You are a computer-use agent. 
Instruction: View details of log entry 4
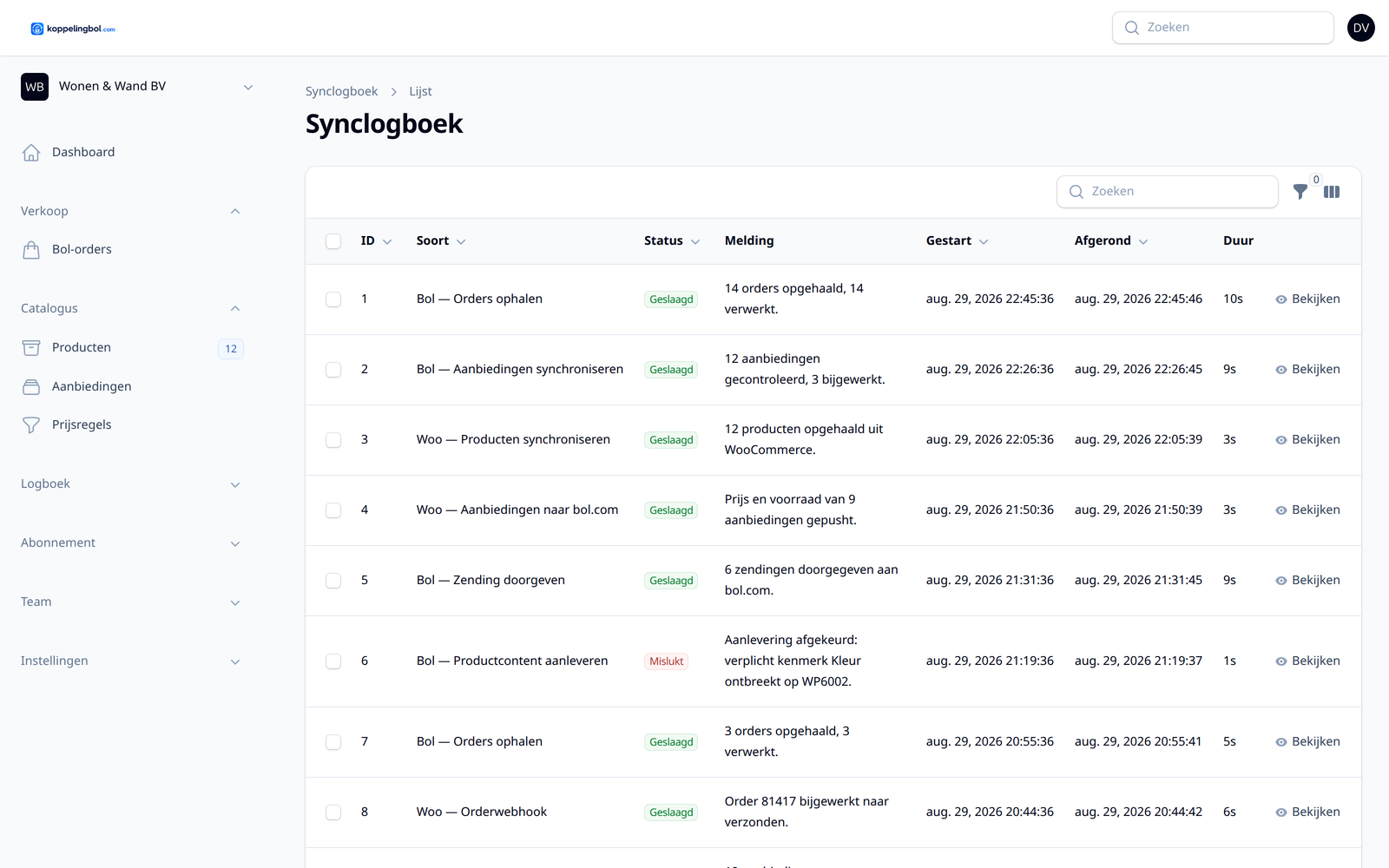pos(1307,510)
